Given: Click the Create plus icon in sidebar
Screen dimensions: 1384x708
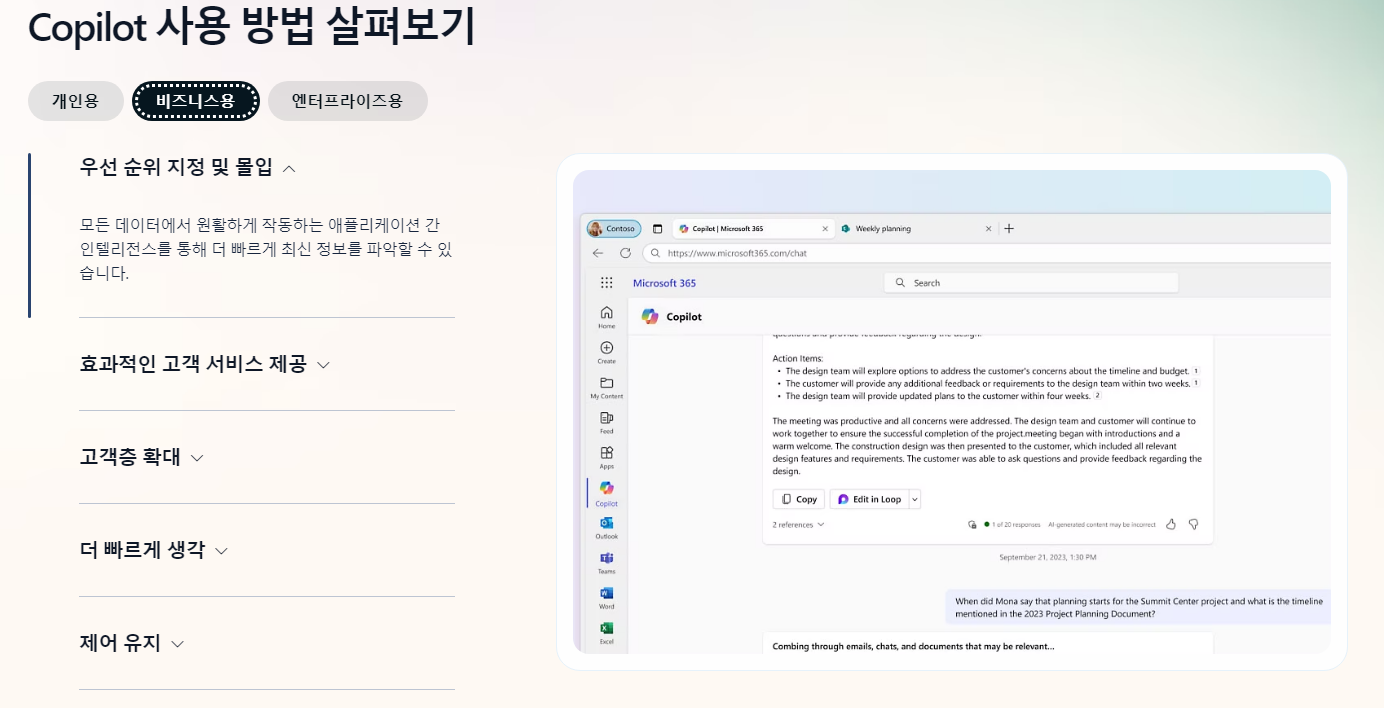Looking at the screenshot, I should click(607, 352).
